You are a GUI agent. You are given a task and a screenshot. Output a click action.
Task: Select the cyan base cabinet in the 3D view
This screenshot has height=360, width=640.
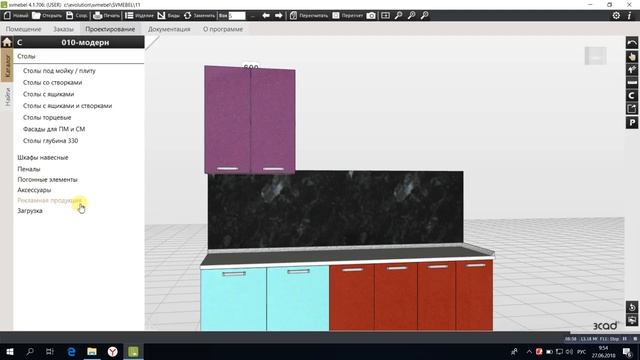pos(264,299)
